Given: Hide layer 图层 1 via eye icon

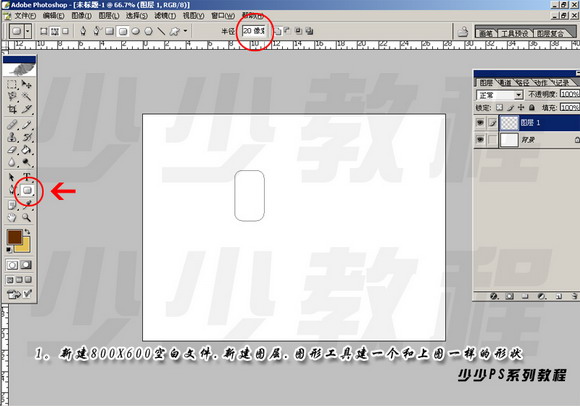Looking at the screenshot, I should pyautogui.click(x=480, y=122).
